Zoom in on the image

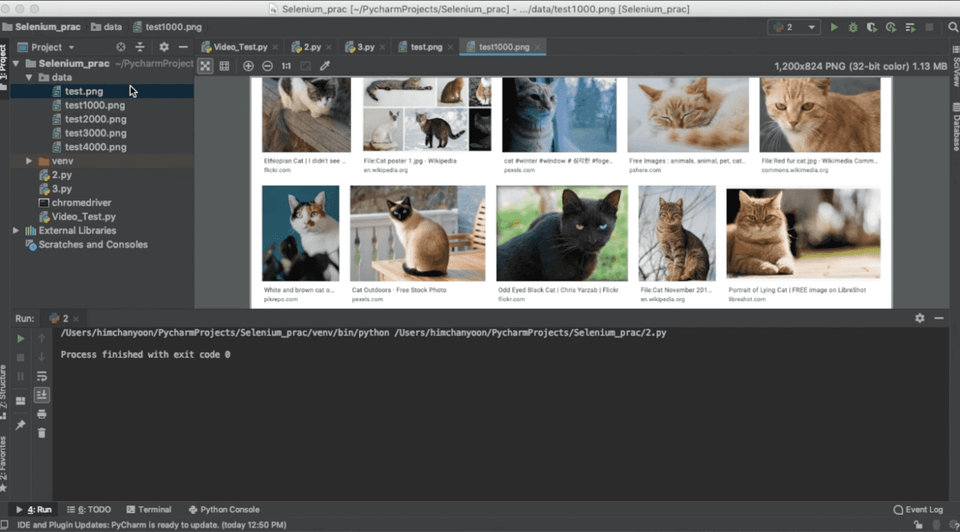[248, 66]
